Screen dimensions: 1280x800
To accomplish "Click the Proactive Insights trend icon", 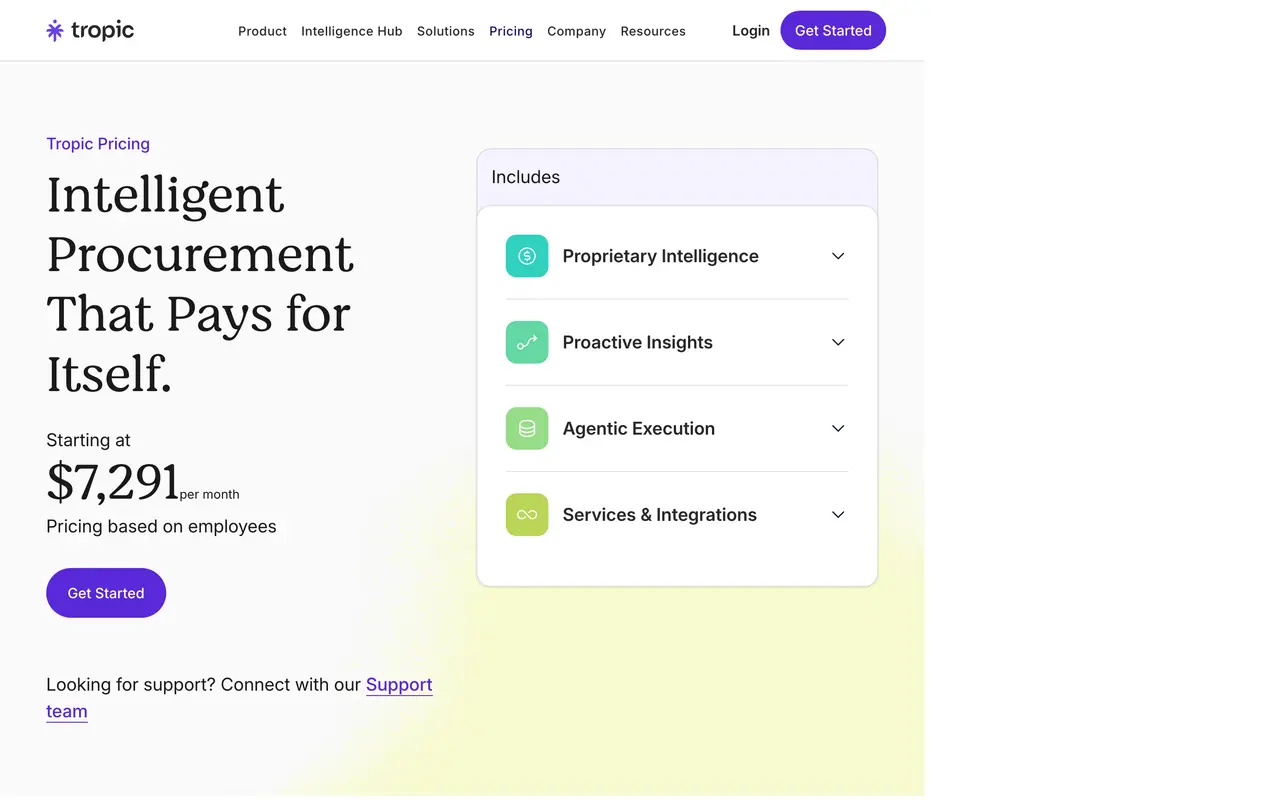I will point(527,342).
